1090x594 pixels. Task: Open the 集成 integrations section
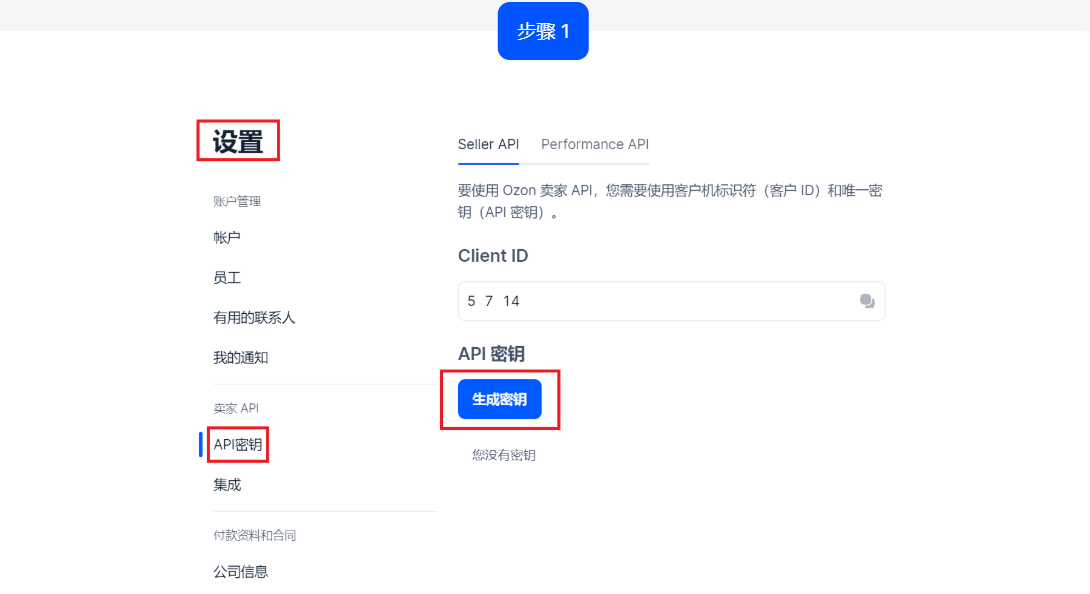(226, 484)
